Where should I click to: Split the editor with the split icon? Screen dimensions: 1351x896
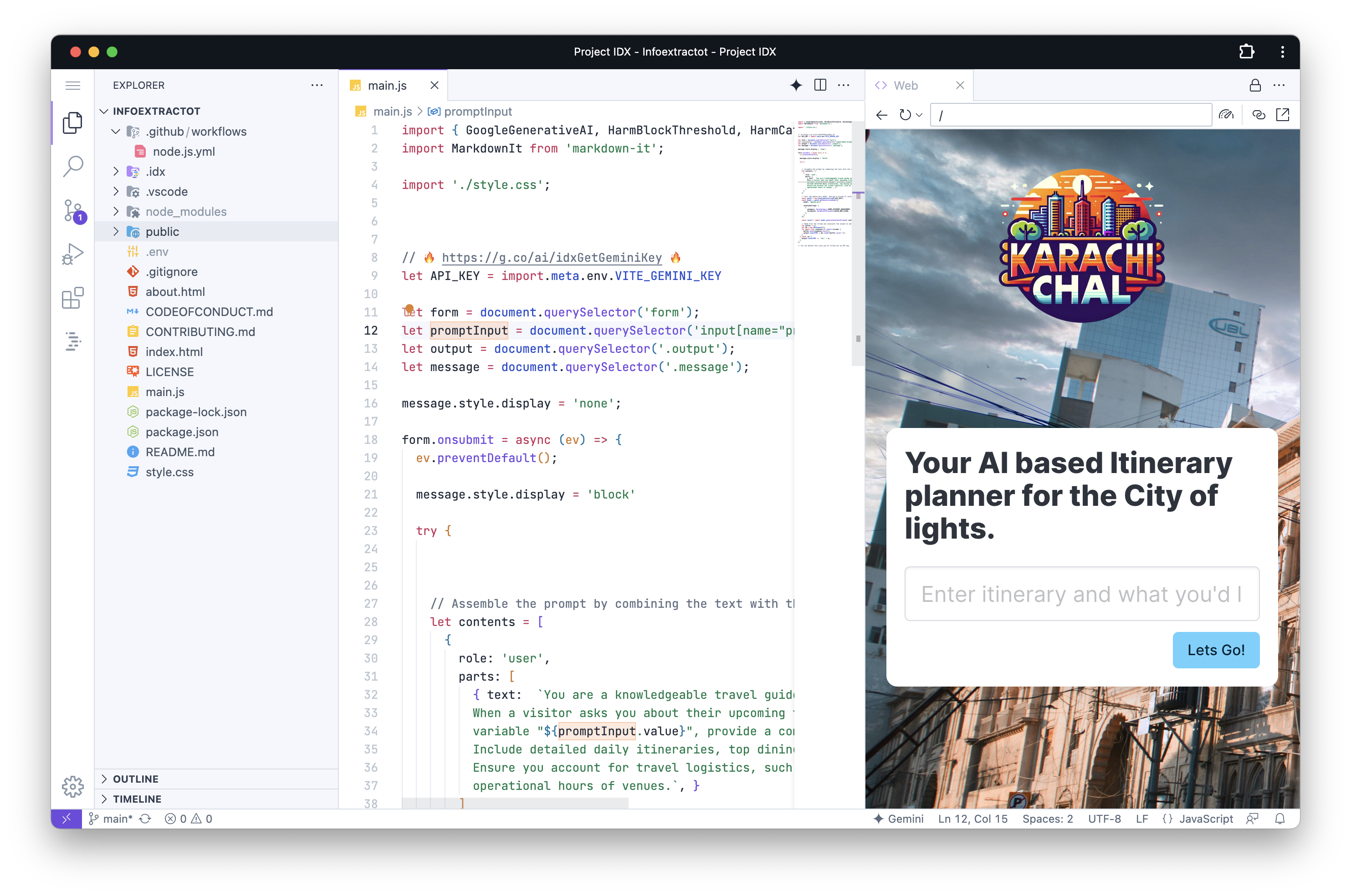[820, 85]
